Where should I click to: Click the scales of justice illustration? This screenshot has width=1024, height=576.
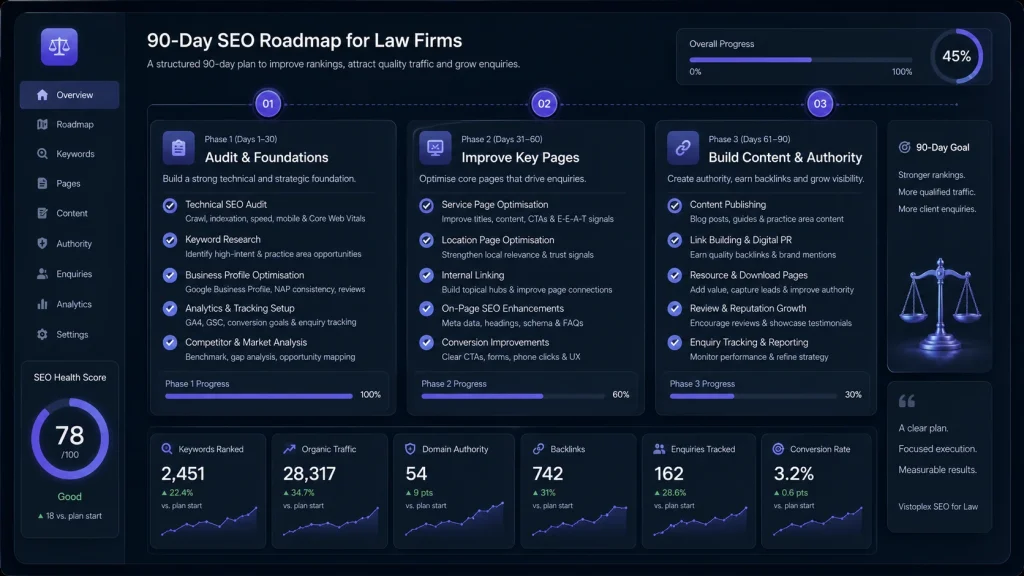[x=940, y=308]
